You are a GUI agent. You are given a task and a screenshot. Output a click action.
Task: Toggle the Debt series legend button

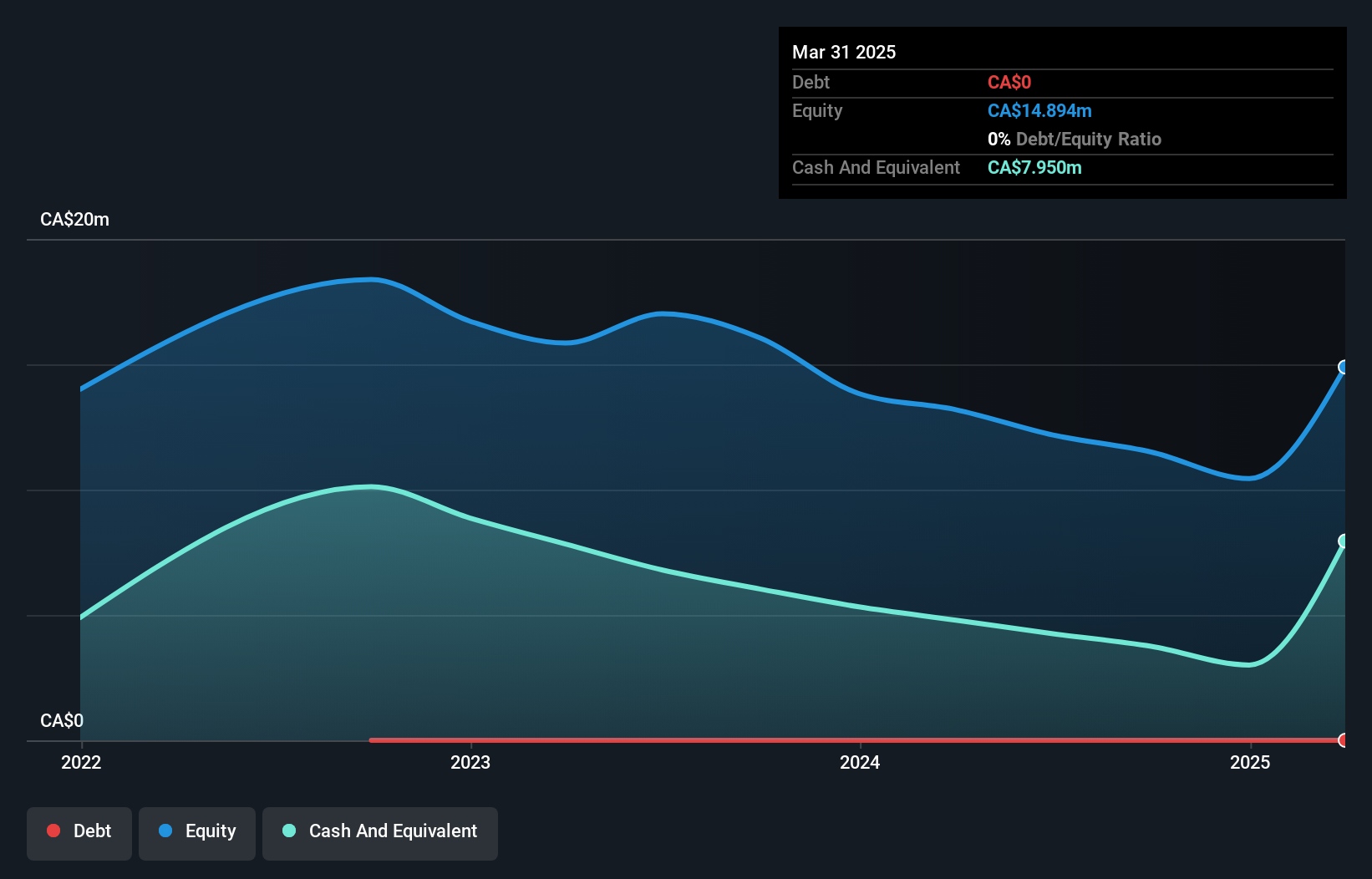coord(79,833)
